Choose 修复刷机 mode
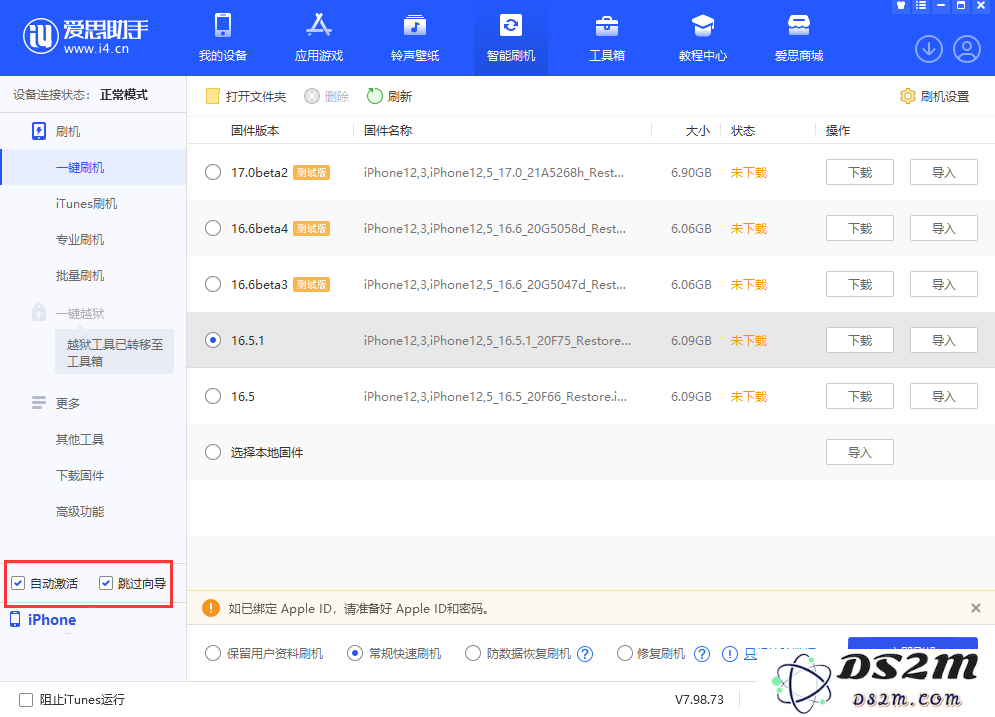Screen dimensions: 995x717 pos(624,653)
